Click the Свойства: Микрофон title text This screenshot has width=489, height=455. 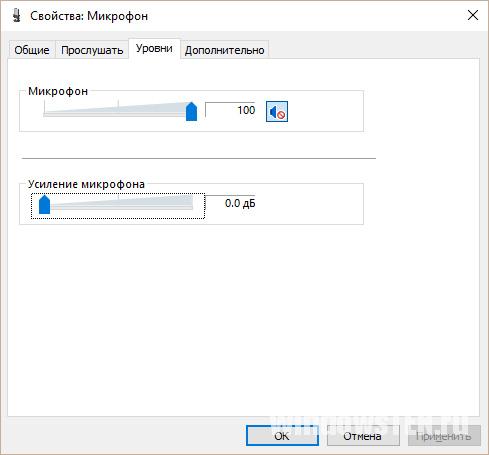89,16
